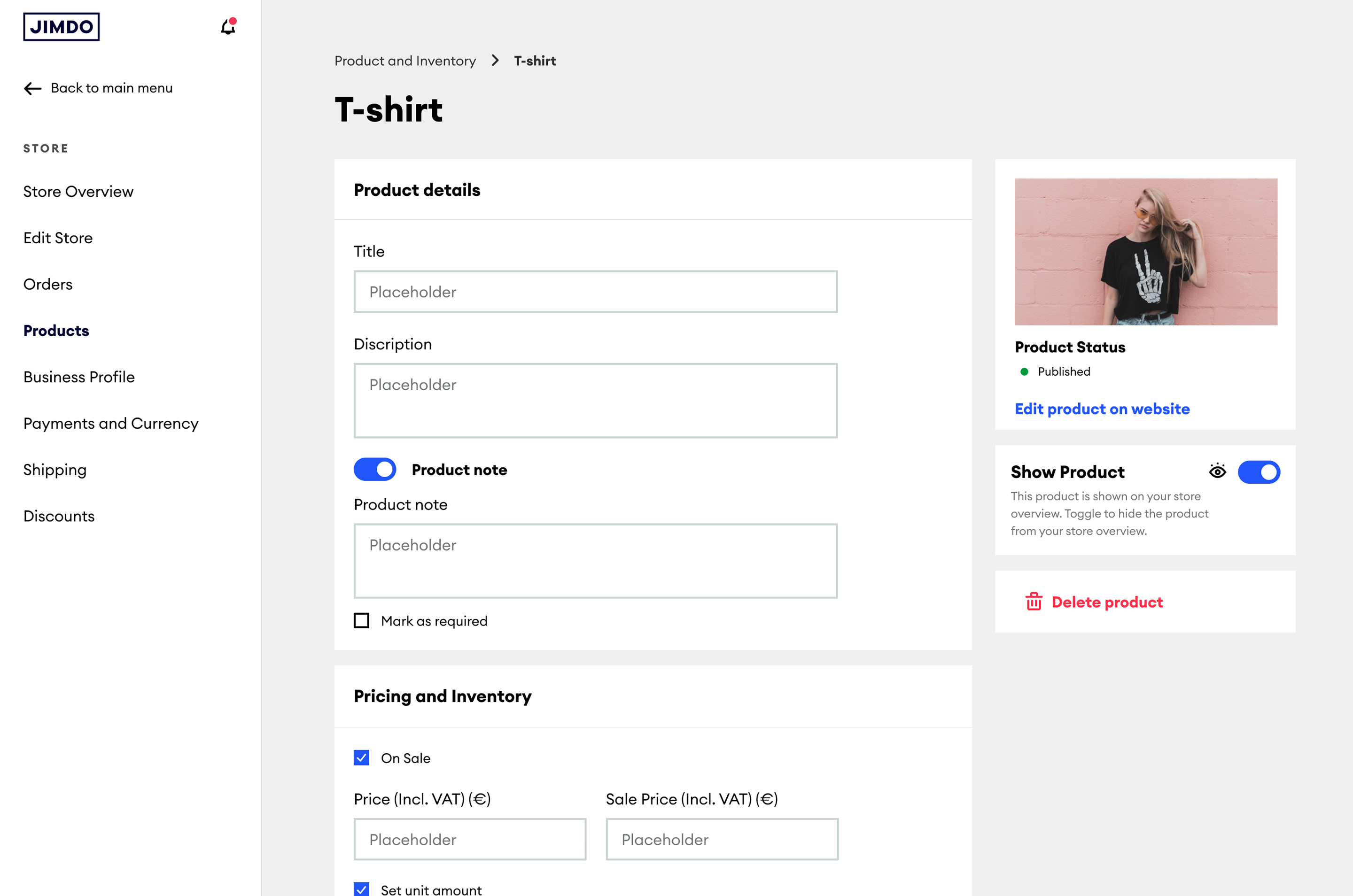Go to Edit Store
Screen dimensions: 1353x896
click(58, 238)
